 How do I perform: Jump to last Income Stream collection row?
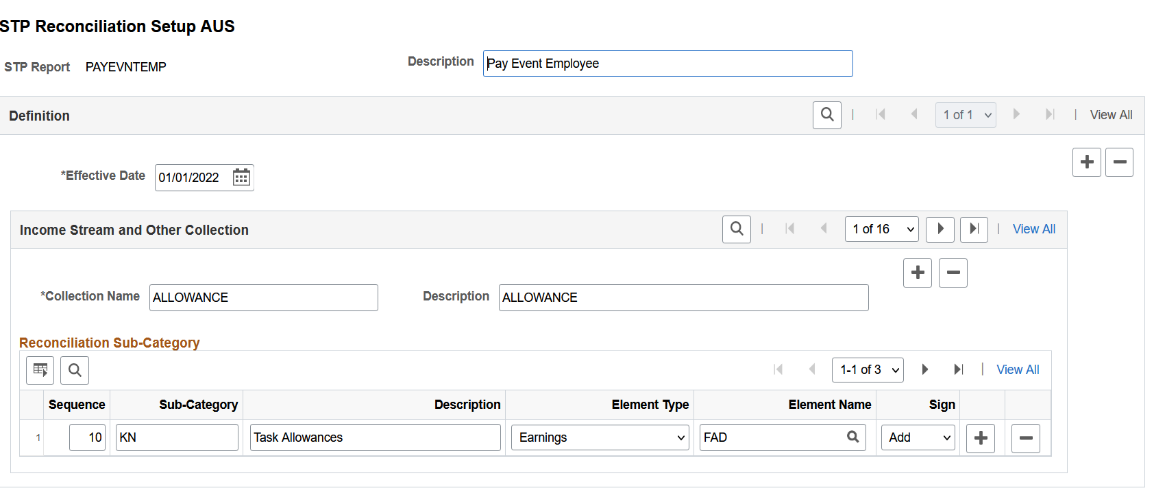[974, 229]
